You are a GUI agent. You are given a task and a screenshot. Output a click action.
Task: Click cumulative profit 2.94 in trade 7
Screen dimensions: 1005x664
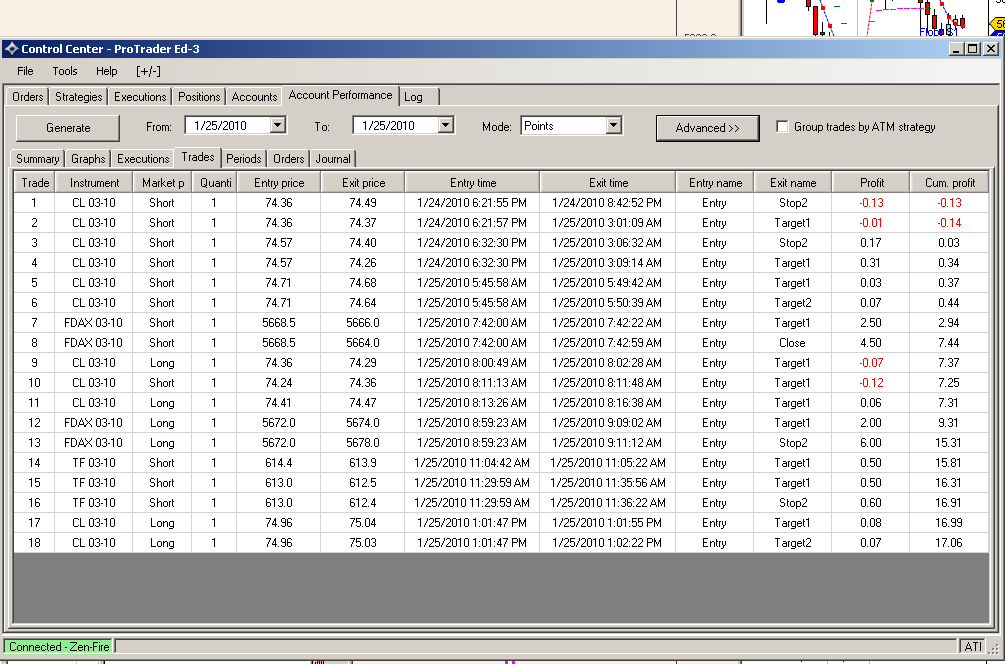(949, 322)
